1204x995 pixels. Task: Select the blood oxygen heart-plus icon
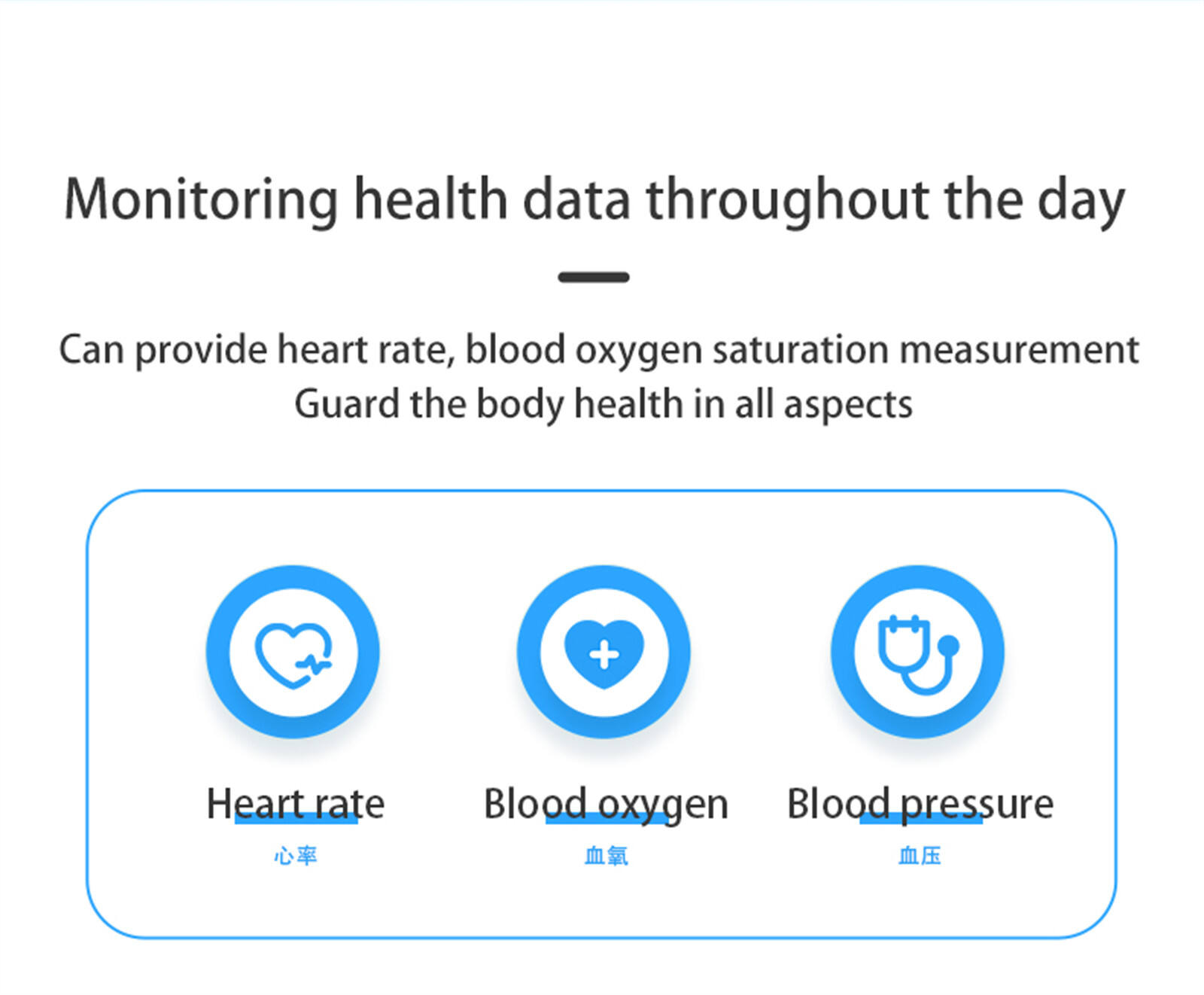coord(604,653)
